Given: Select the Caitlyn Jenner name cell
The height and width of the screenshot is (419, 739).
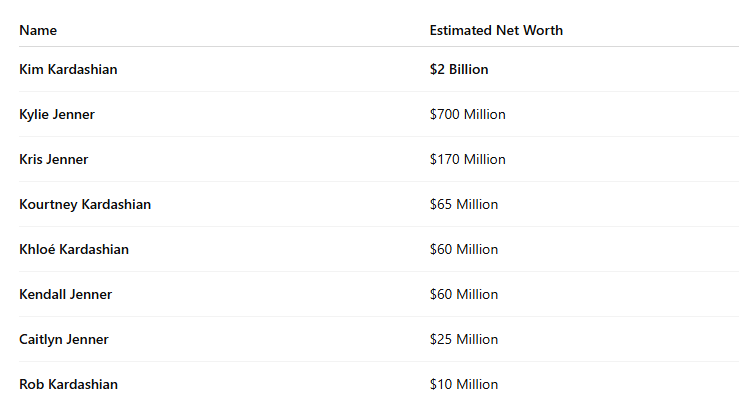Looking at the screenshot, I should [64, 340].
